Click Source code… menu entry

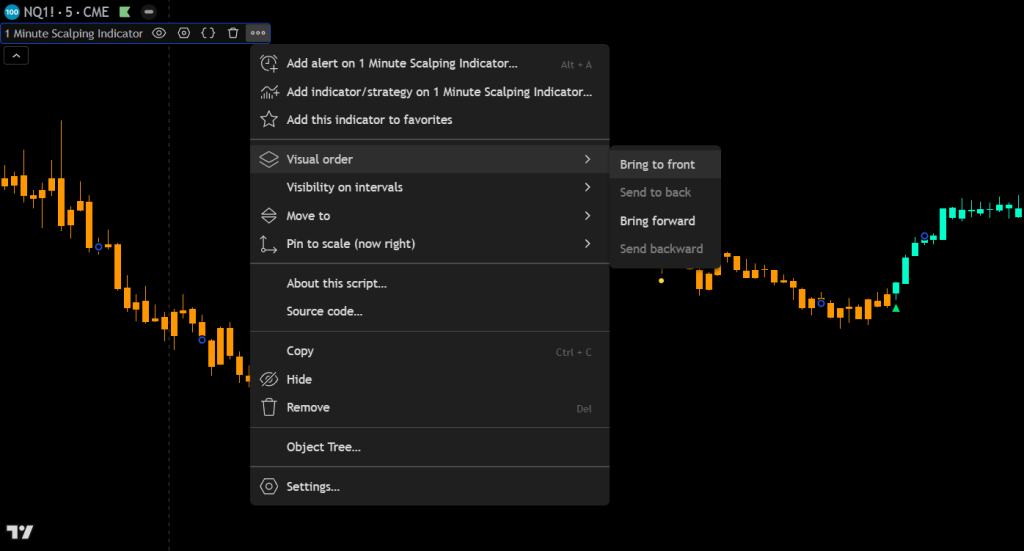point(324,311)
